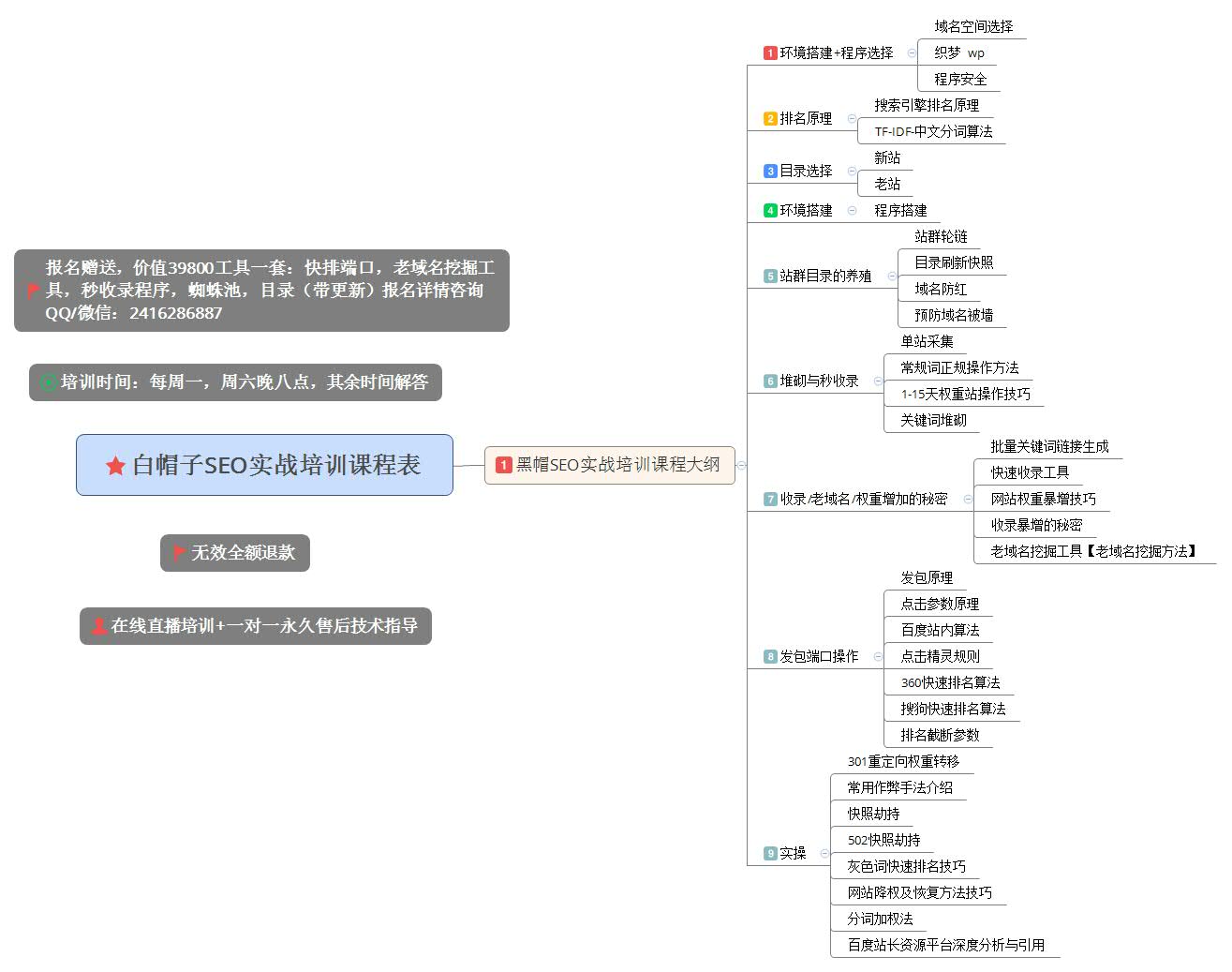Select subtopic 百度站长资源平台深度分析与引用
The width and height of the screenshot is (1232, 972).
pos(945,946)
